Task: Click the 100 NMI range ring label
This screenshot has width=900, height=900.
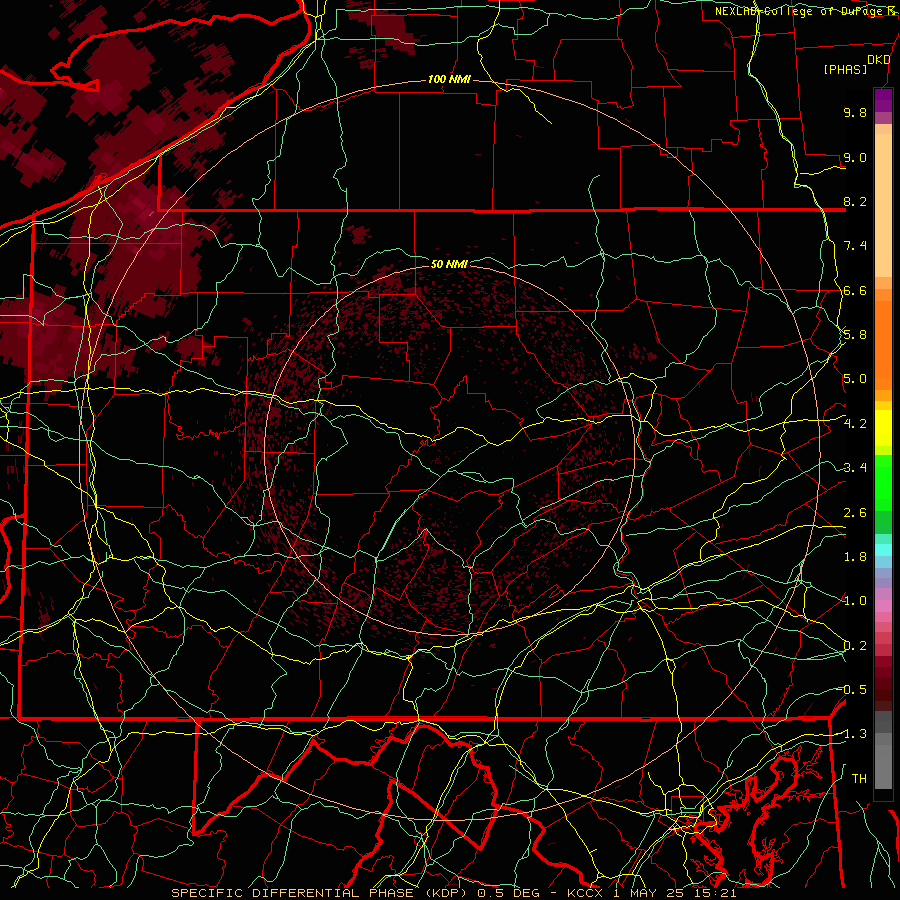Action: pyautogui.click(x=449, y=79)
